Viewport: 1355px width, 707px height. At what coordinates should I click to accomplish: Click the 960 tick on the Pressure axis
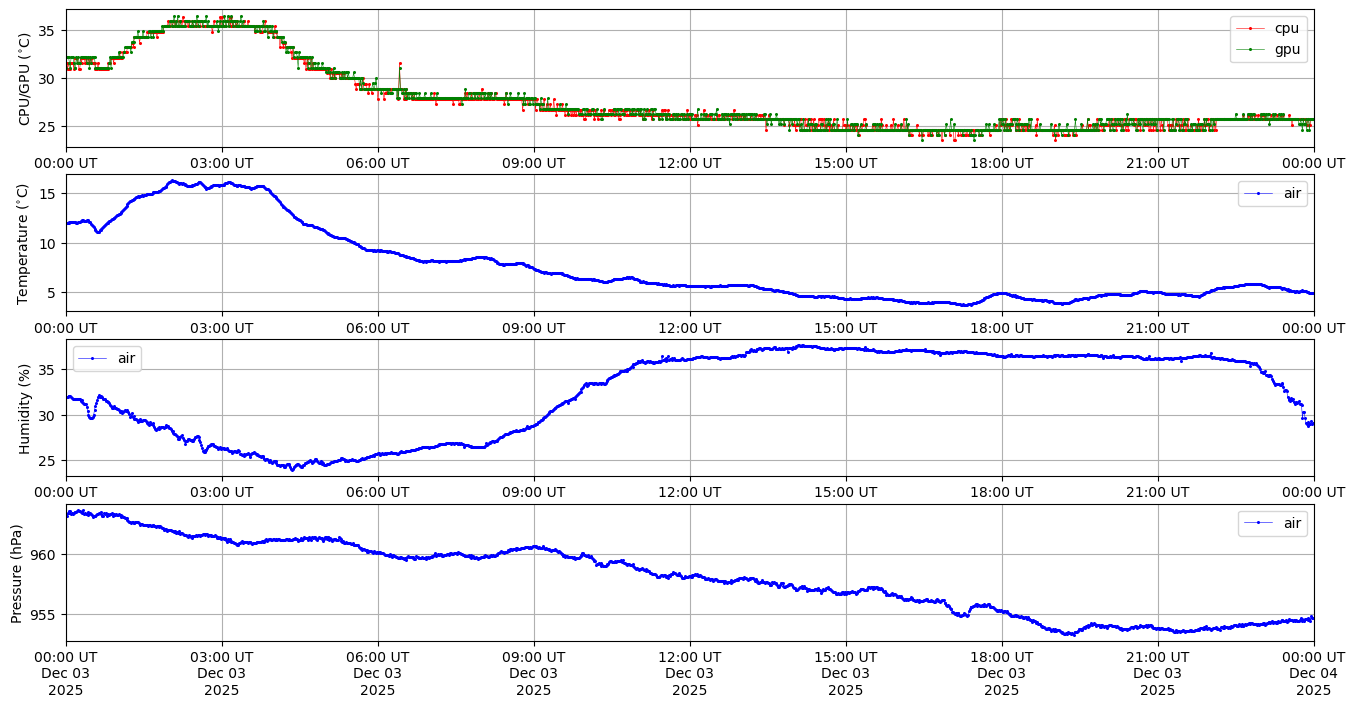46,555
